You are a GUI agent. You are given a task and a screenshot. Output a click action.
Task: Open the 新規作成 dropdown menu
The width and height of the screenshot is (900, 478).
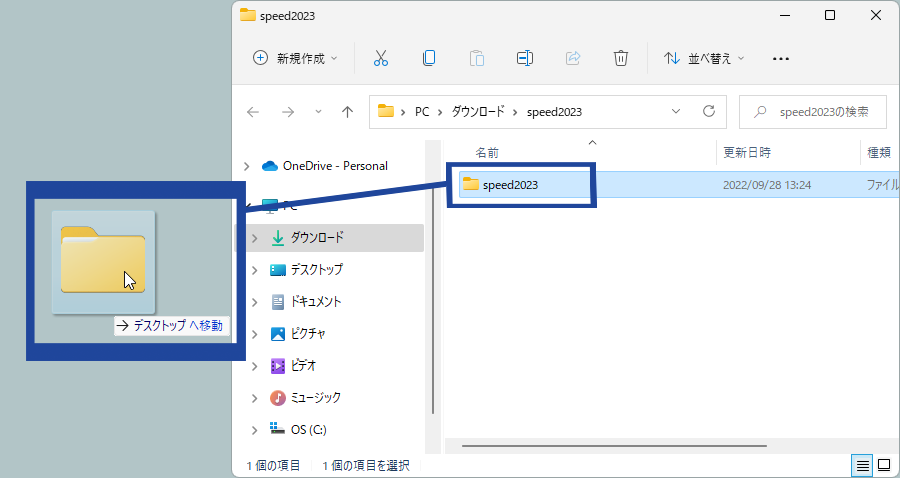pyautogui.click(x=295, y=58)
